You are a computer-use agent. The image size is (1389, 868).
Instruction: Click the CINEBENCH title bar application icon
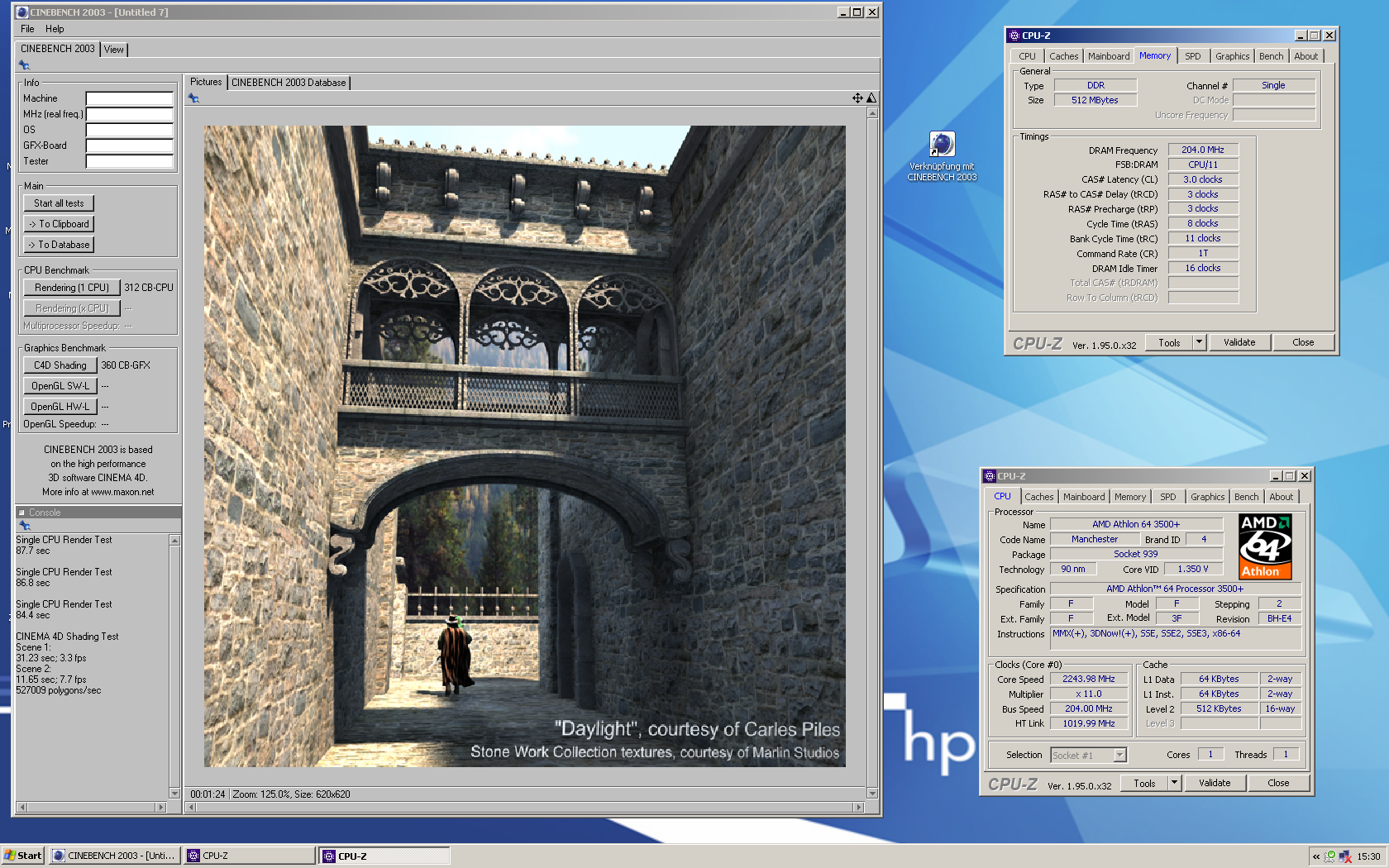coord(22,12)
